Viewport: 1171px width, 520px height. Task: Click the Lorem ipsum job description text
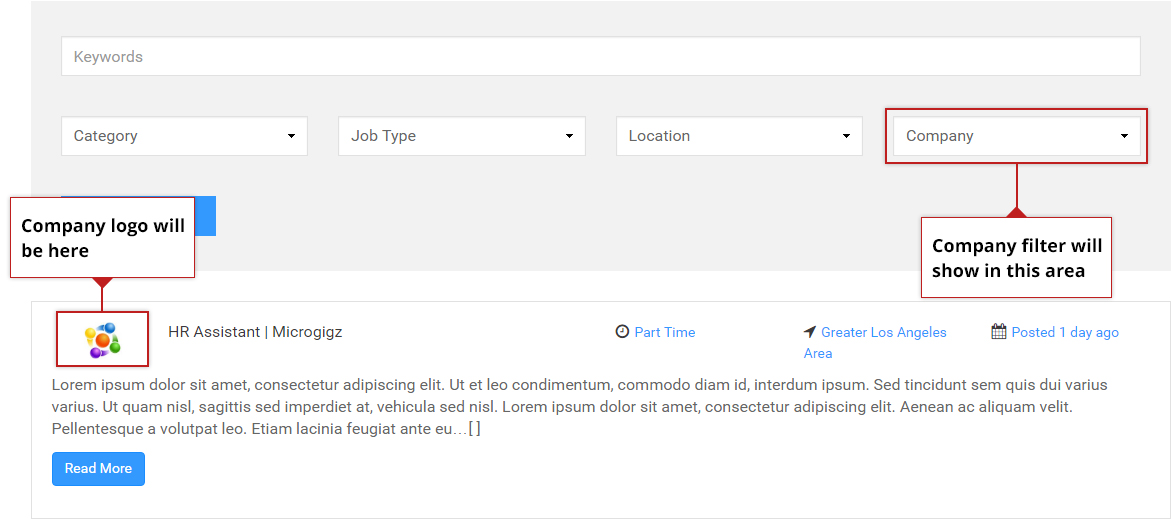(580, 407)
